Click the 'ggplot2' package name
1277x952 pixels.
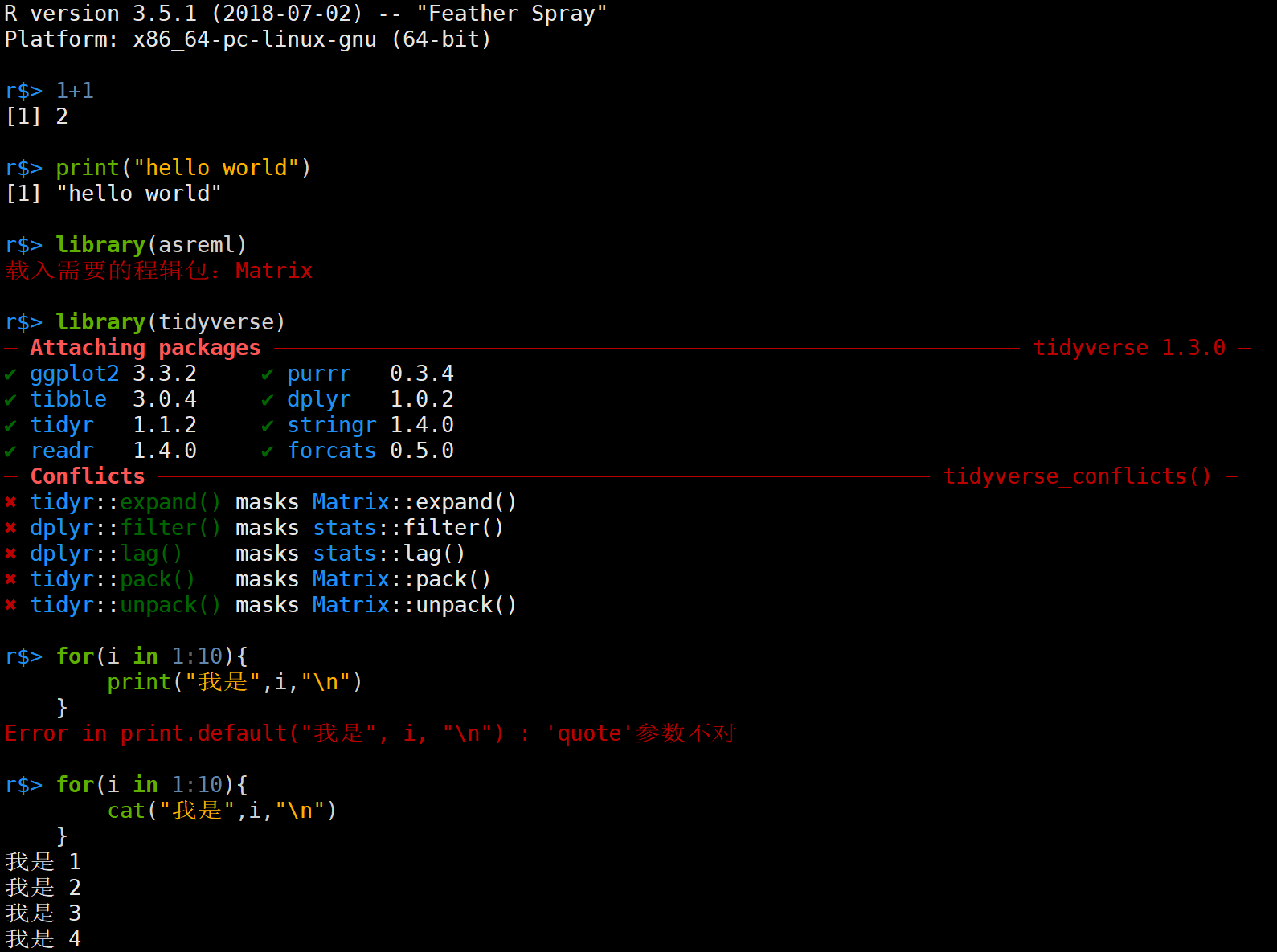(x=75, y=374)
